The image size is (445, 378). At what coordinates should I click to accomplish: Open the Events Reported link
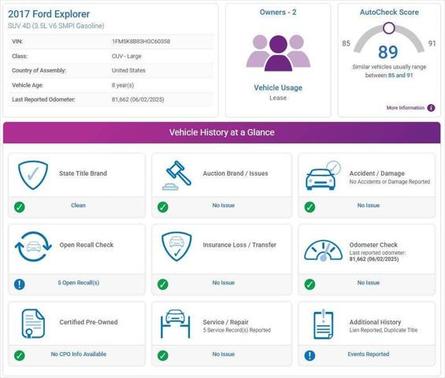368,354
